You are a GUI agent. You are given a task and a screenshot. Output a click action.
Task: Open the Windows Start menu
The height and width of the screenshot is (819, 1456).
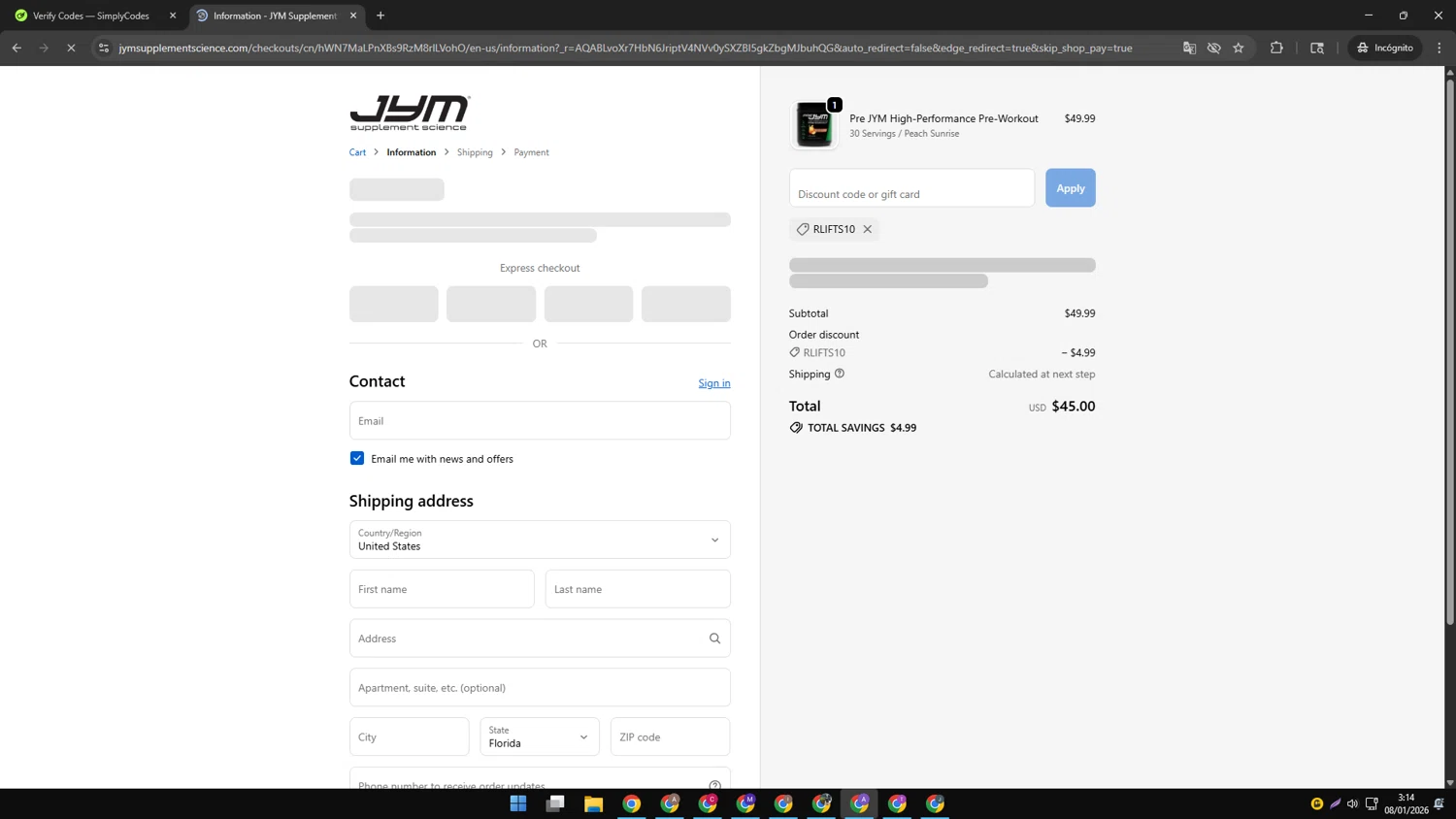tap(518, 803)
